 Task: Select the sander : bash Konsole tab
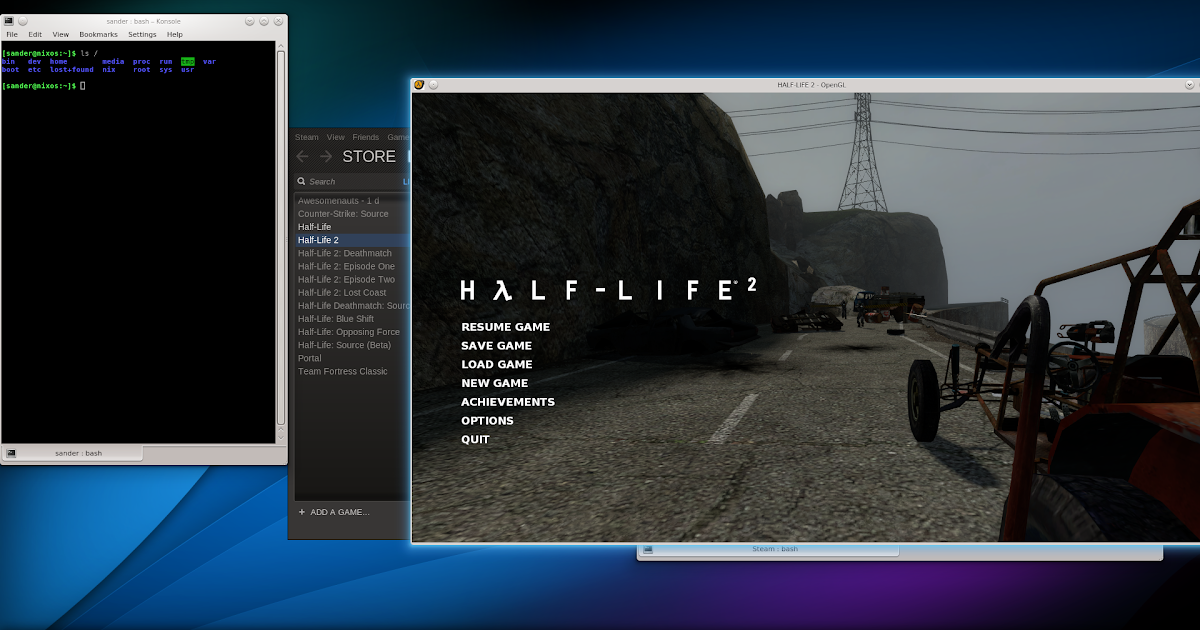click(x=73, y=453)
